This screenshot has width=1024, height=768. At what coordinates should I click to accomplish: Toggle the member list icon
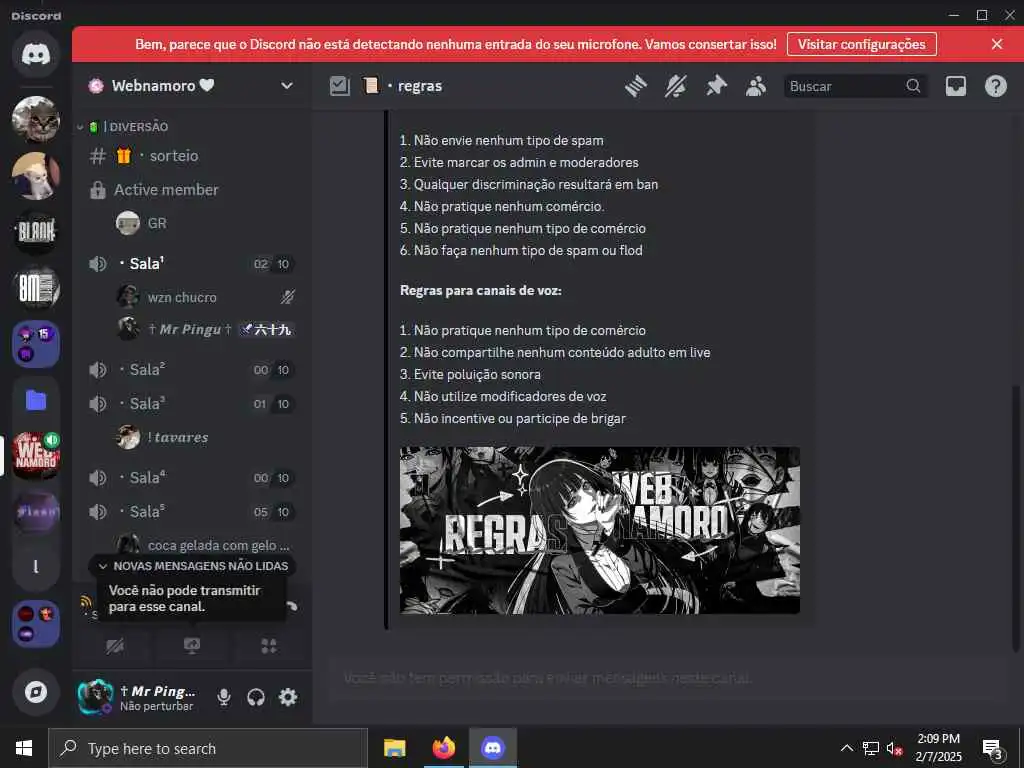point(756,86)
